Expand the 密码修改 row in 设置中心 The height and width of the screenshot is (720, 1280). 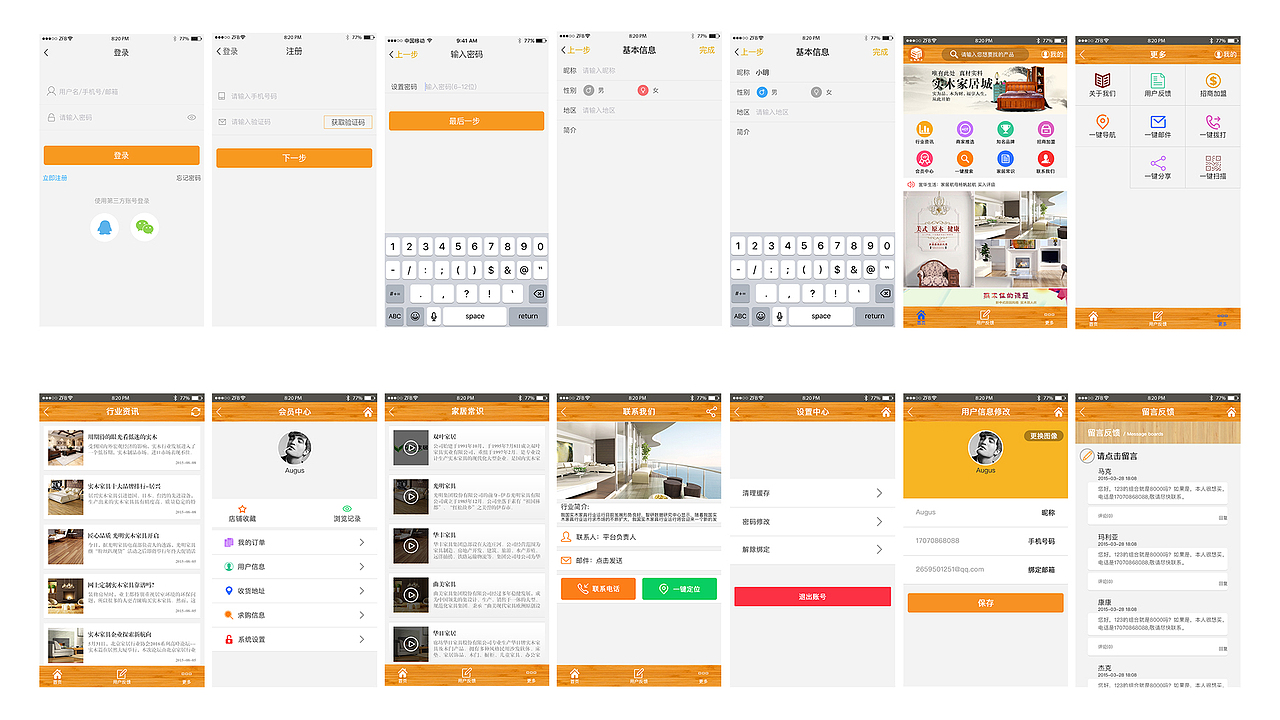[x=812, y=521]
